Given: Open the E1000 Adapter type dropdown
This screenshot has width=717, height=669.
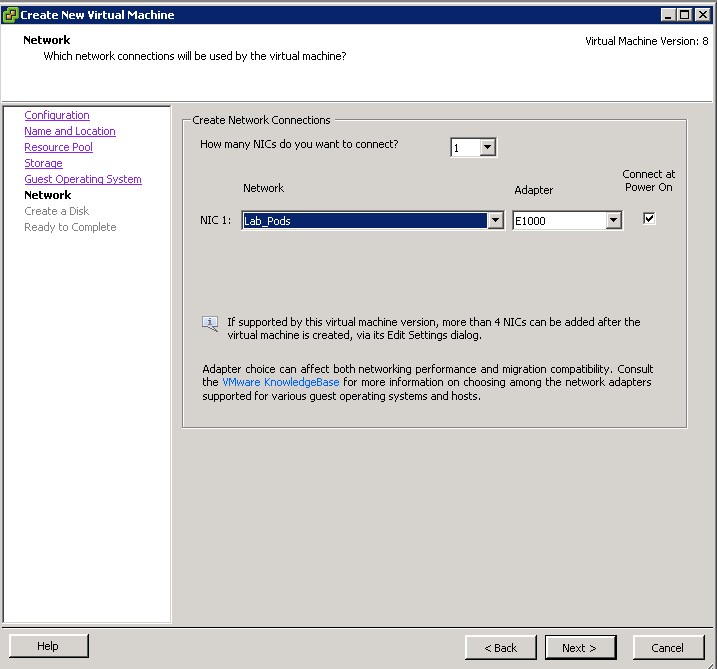Looking at the screenshot, I should click(613, 221).
